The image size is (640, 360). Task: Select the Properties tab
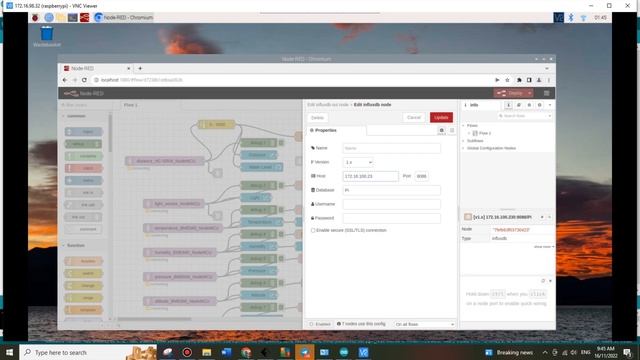click(x=336, y=131)
